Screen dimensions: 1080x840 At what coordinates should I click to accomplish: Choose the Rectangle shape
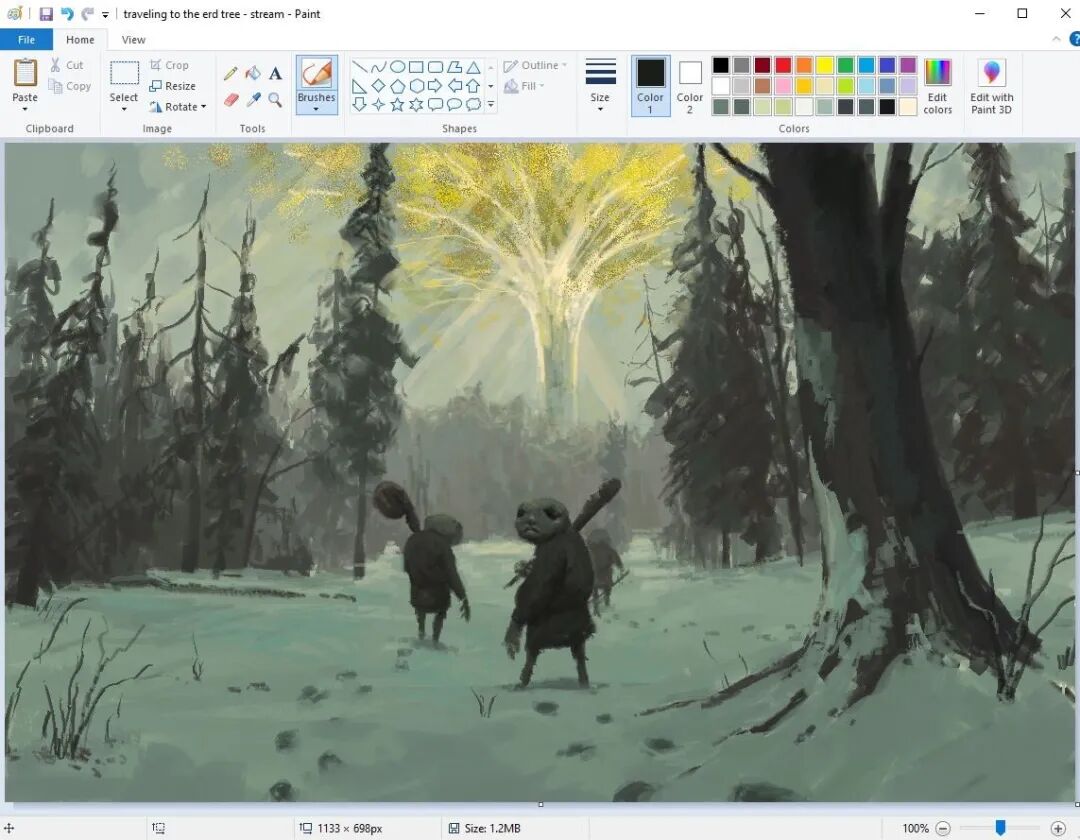point(416,67)
